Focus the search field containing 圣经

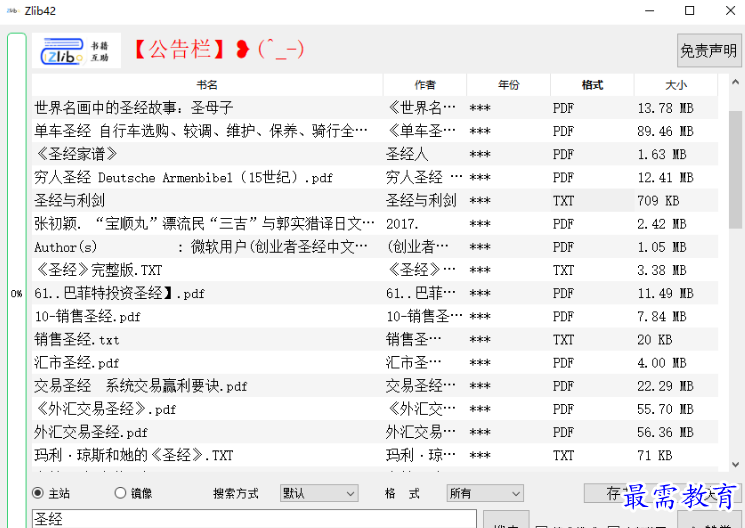[254, 518]
